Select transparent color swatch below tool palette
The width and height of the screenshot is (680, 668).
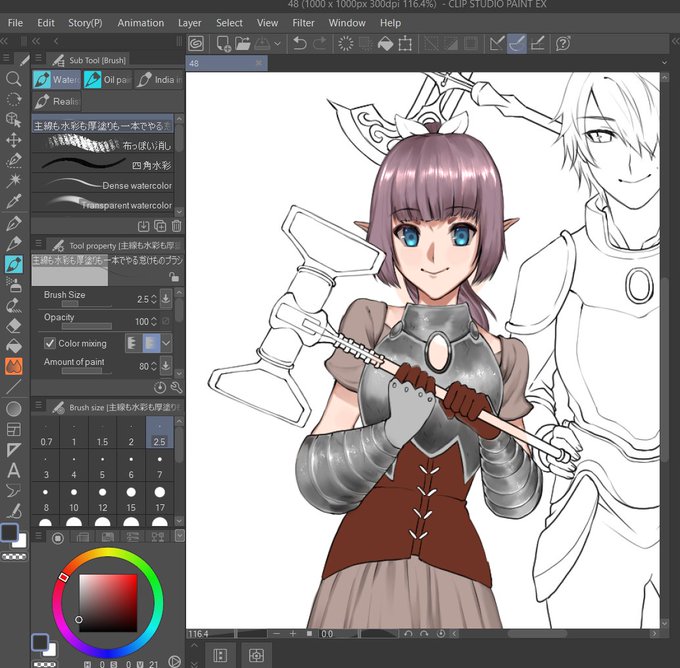coord(14,557)
